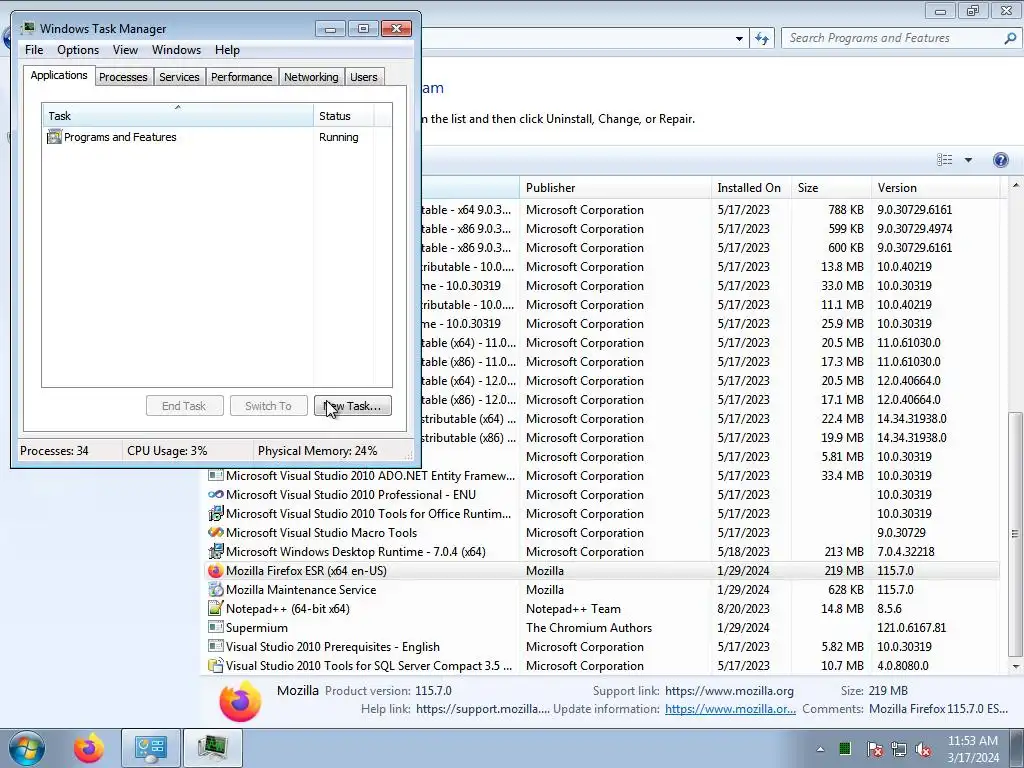Click the Visual Studio 2010 Professional icon

click(x=216, y=495)
